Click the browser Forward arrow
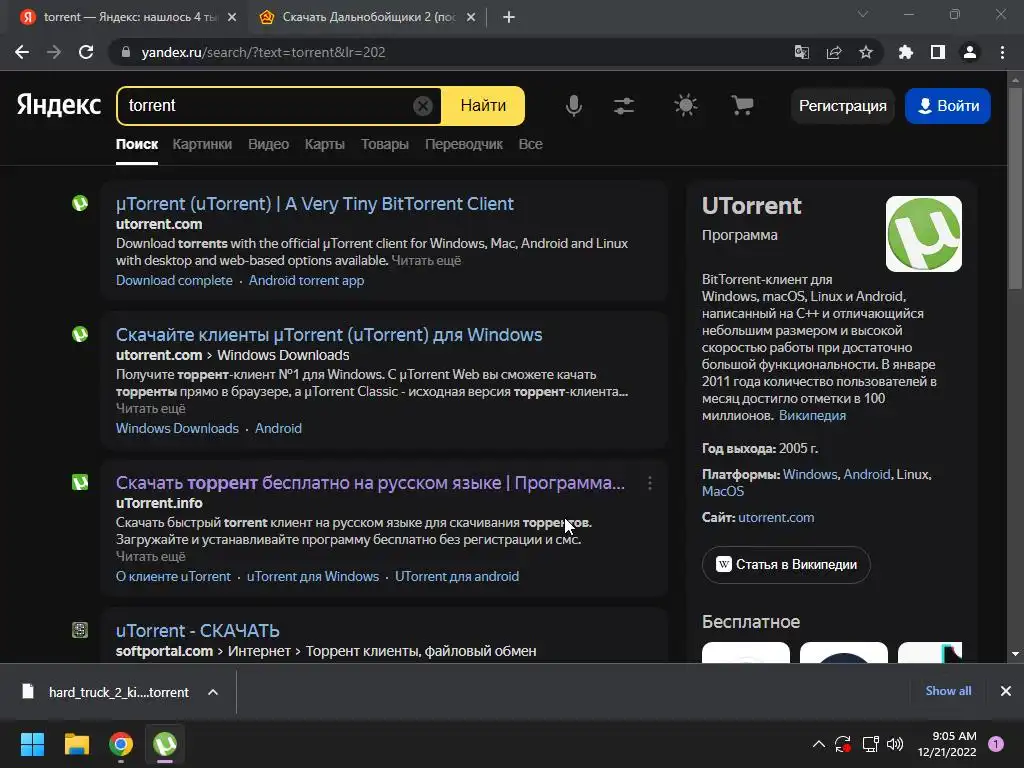 click(54, 52)
